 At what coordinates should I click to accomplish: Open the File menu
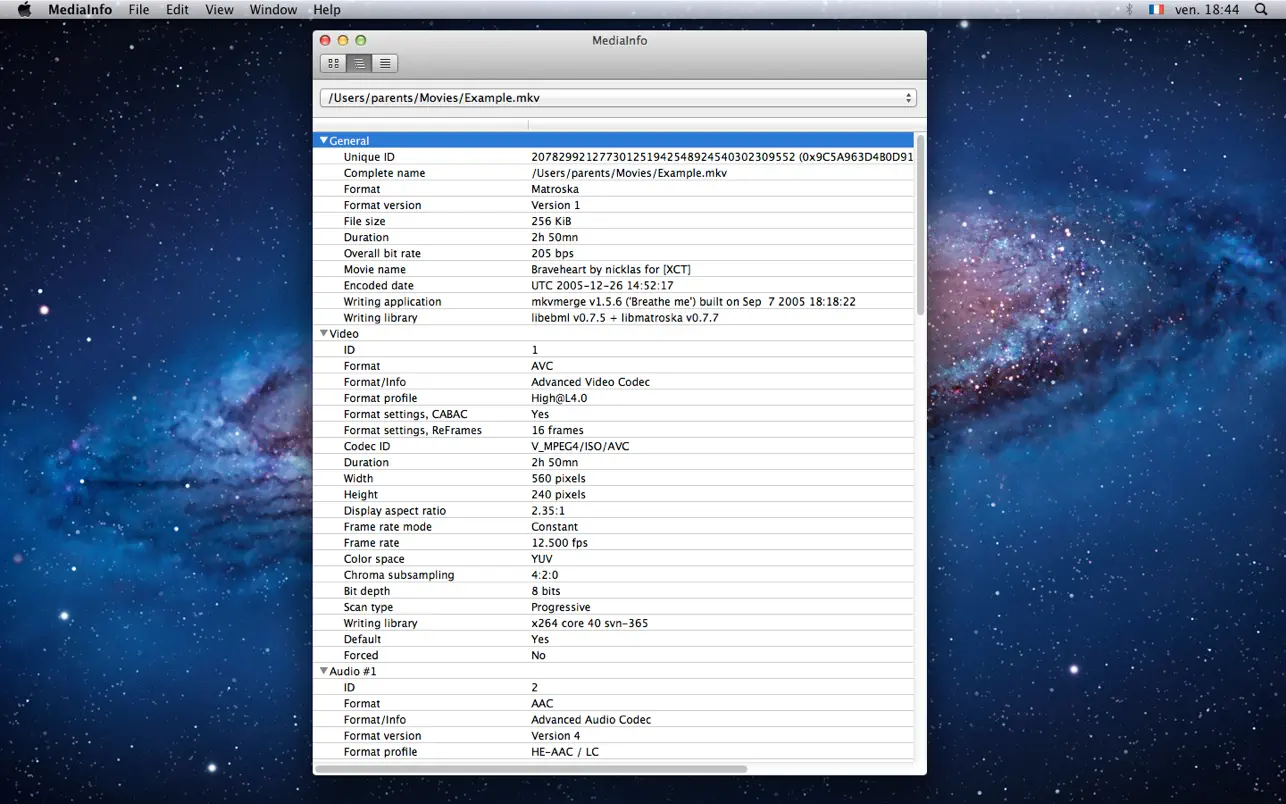tap(139, 10)
